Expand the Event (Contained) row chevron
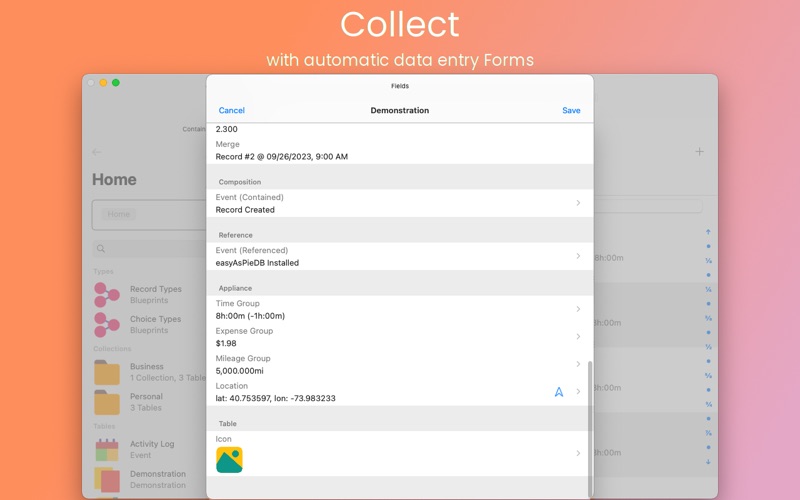The width and height of the screenshot is (800, 500). pyautogui.click(x=578, y=203)
